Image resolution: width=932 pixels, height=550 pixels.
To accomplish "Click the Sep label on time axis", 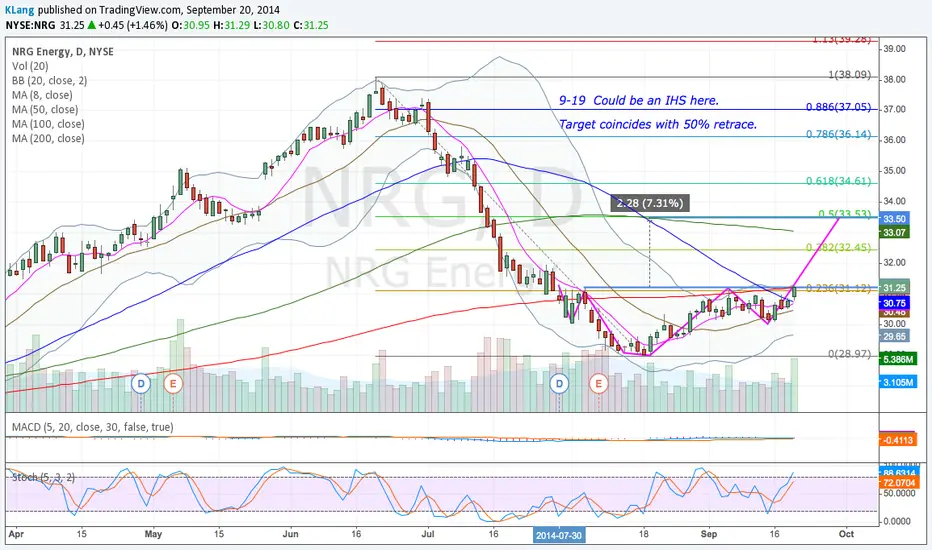I will tap(709, 534).
